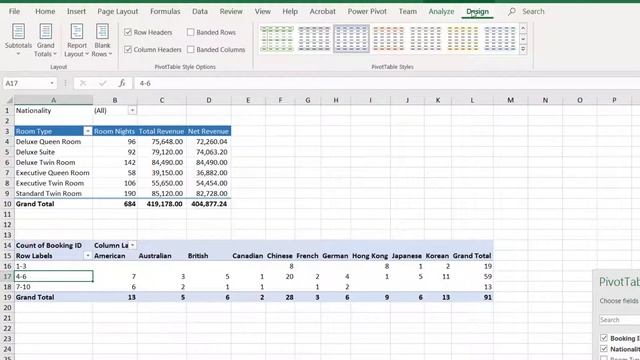Apply the last light blue PivotTable style
Image resolution: width=640 pixels, height=360 pixels.
click(x=500, y=38)
